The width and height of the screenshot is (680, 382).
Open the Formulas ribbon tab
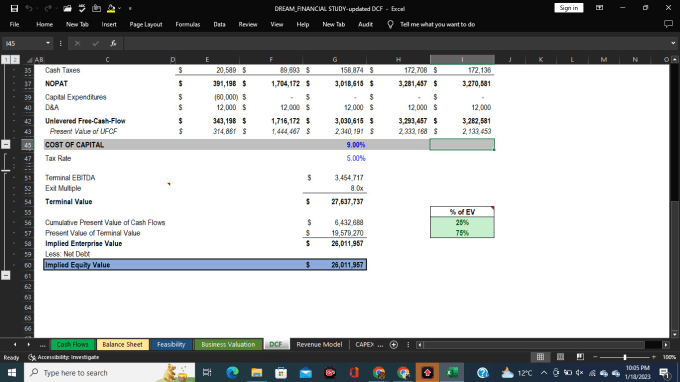pyautogui.click(x=188, y=25)
